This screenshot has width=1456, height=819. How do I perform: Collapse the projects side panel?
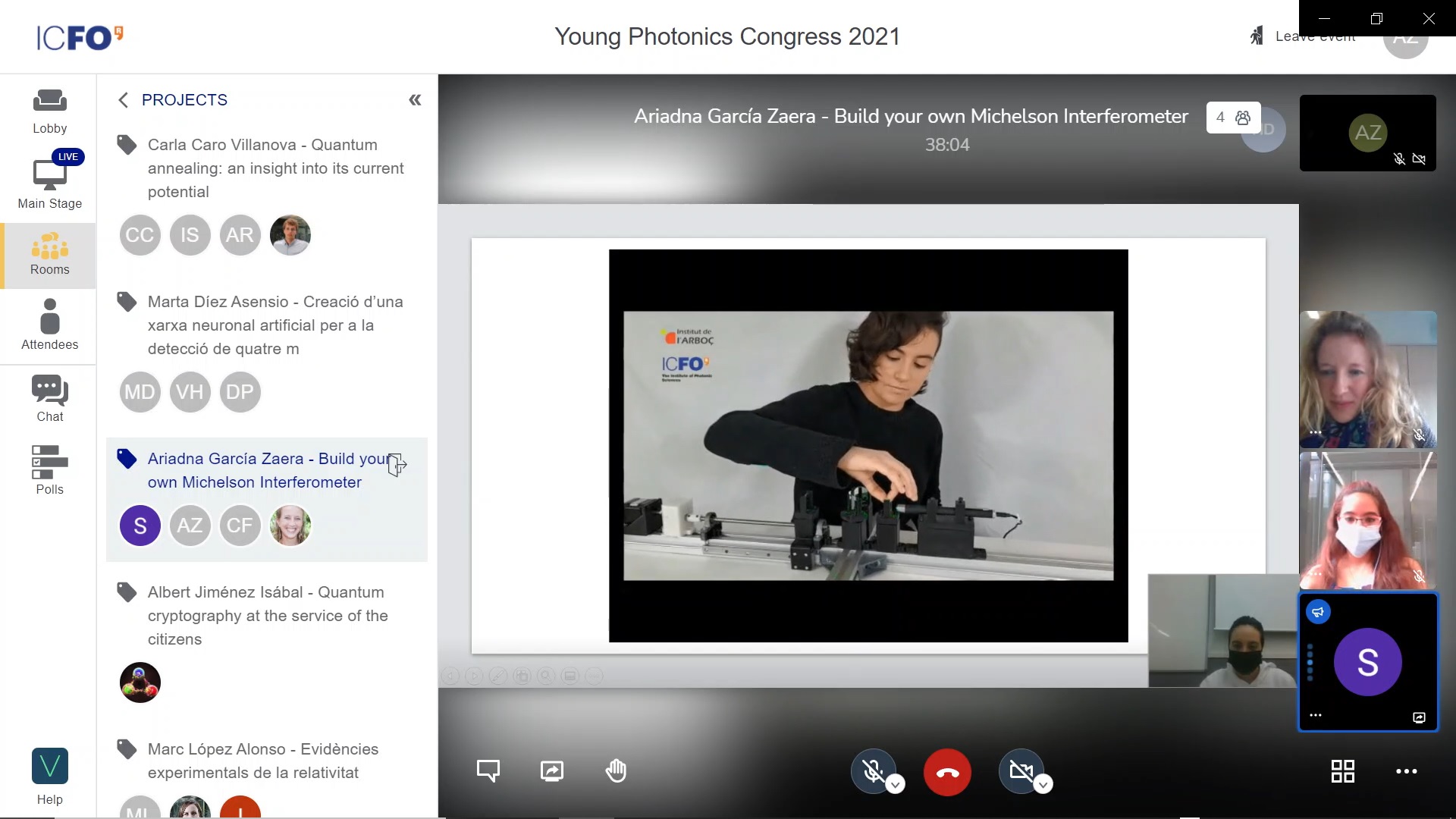[x=415, y=100]
